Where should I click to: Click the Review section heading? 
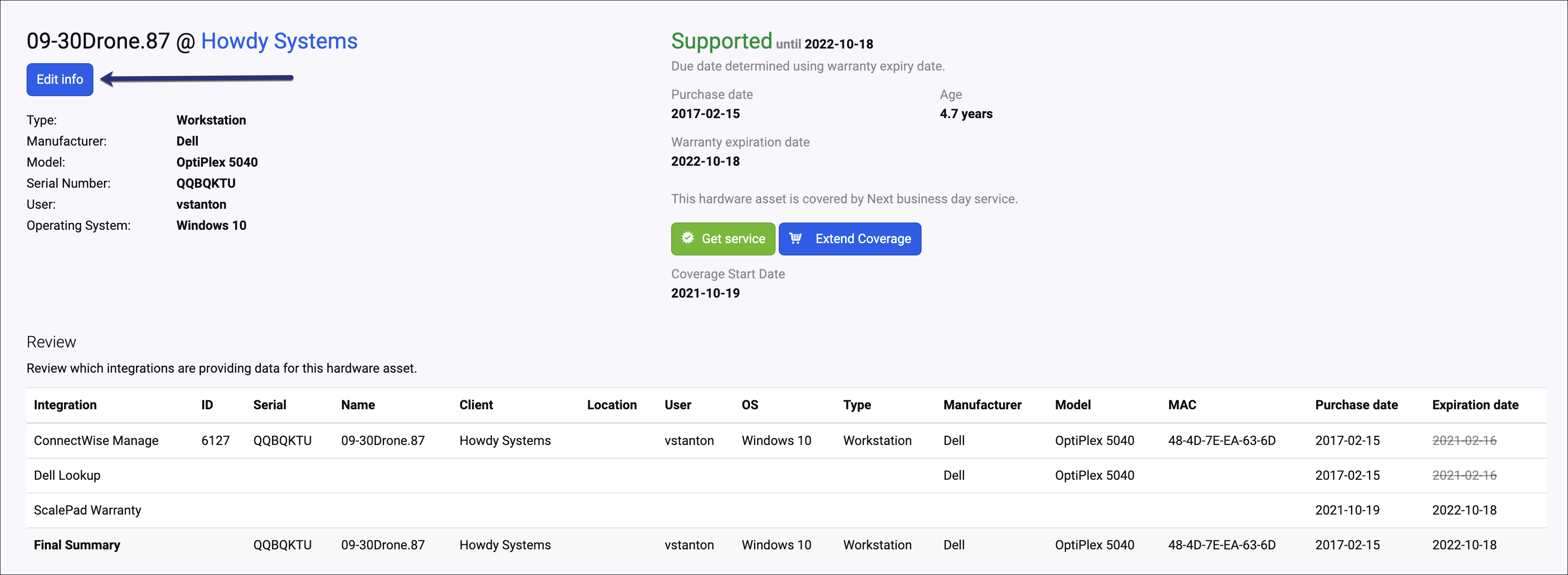pos(51,342)
